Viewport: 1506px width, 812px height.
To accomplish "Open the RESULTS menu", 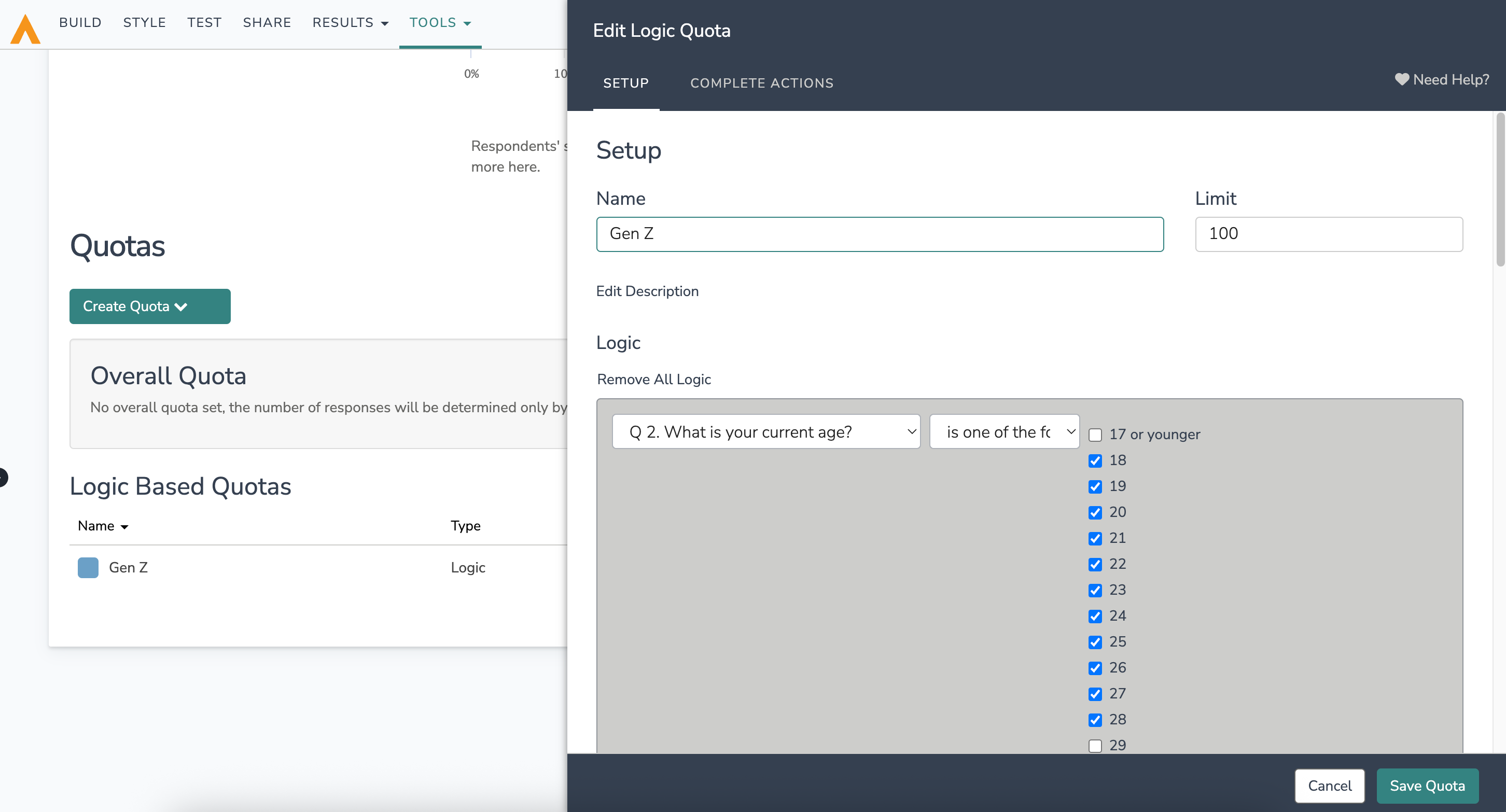I will (x=350, y=22).
